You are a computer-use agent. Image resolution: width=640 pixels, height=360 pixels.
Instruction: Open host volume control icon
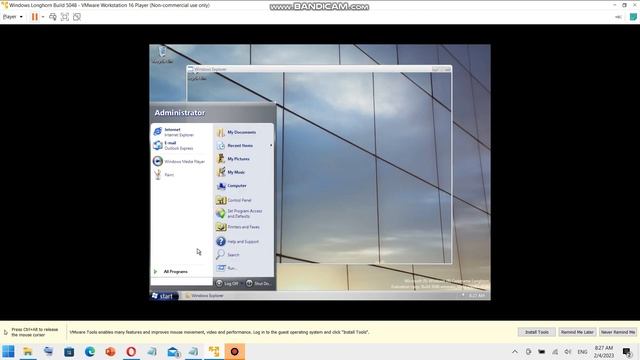(568, 351)
